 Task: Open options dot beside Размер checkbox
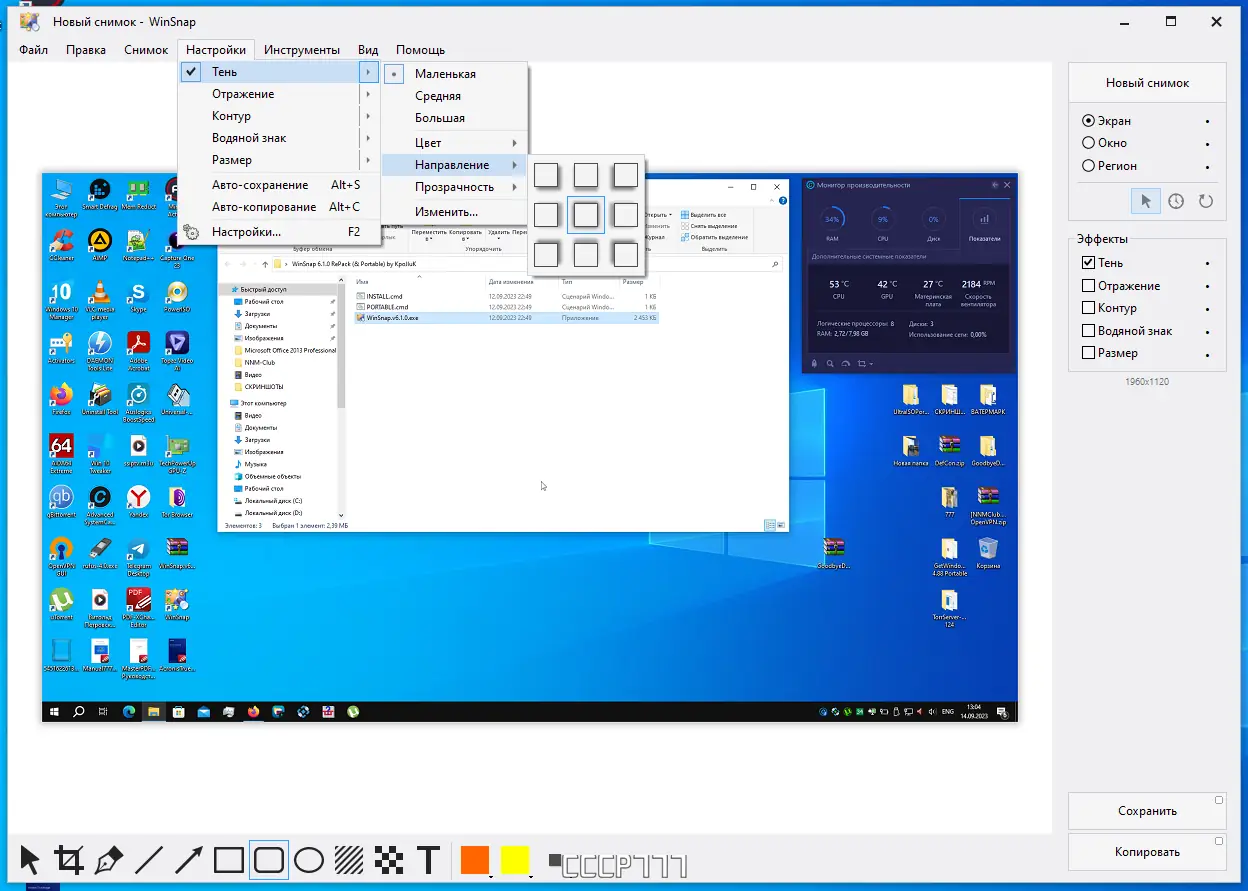(x=1208, y=353)
